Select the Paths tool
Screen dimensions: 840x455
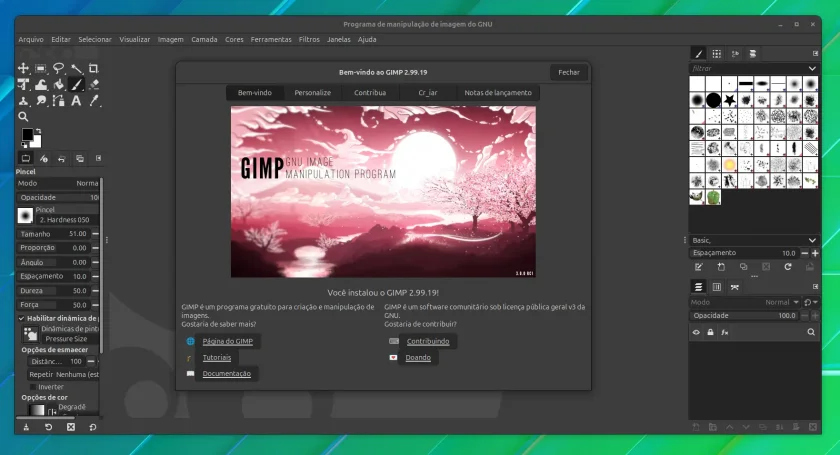[58, 100]
